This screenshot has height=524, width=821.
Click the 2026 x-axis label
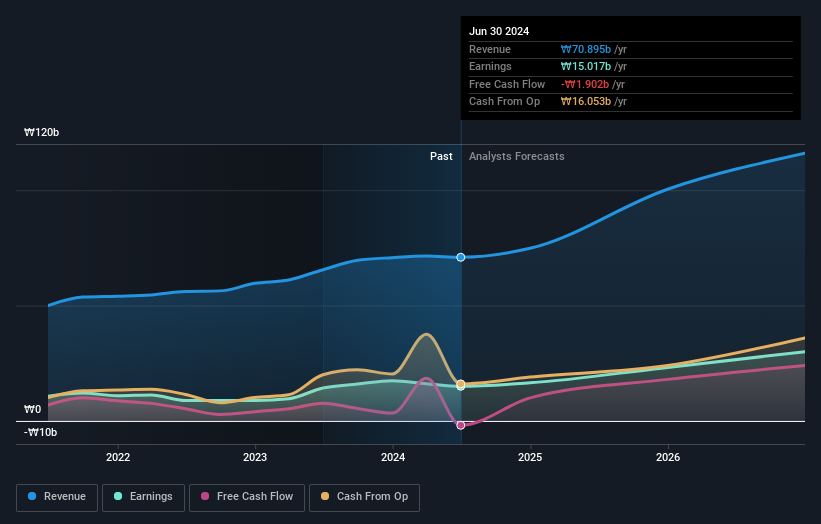click(x=668, y=457)
